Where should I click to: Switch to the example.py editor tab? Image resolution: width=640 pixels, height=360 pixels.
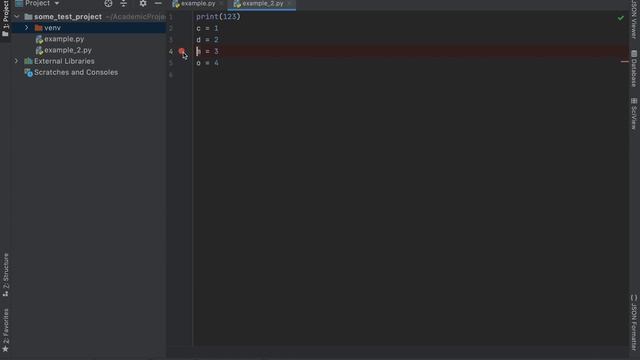pos(198,4)
